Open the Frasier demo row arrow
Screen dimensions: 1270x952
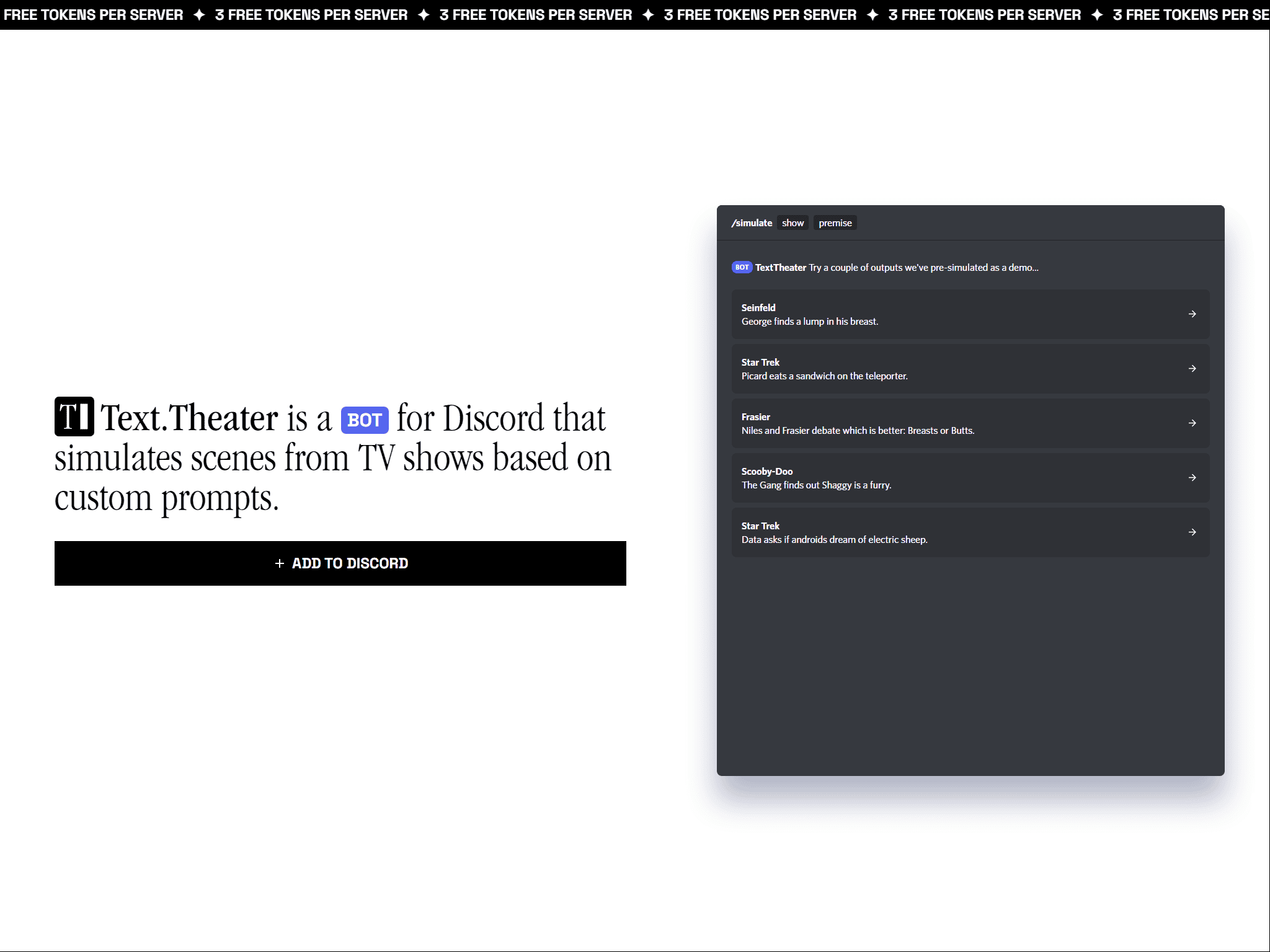click(x=1192, y=423)
